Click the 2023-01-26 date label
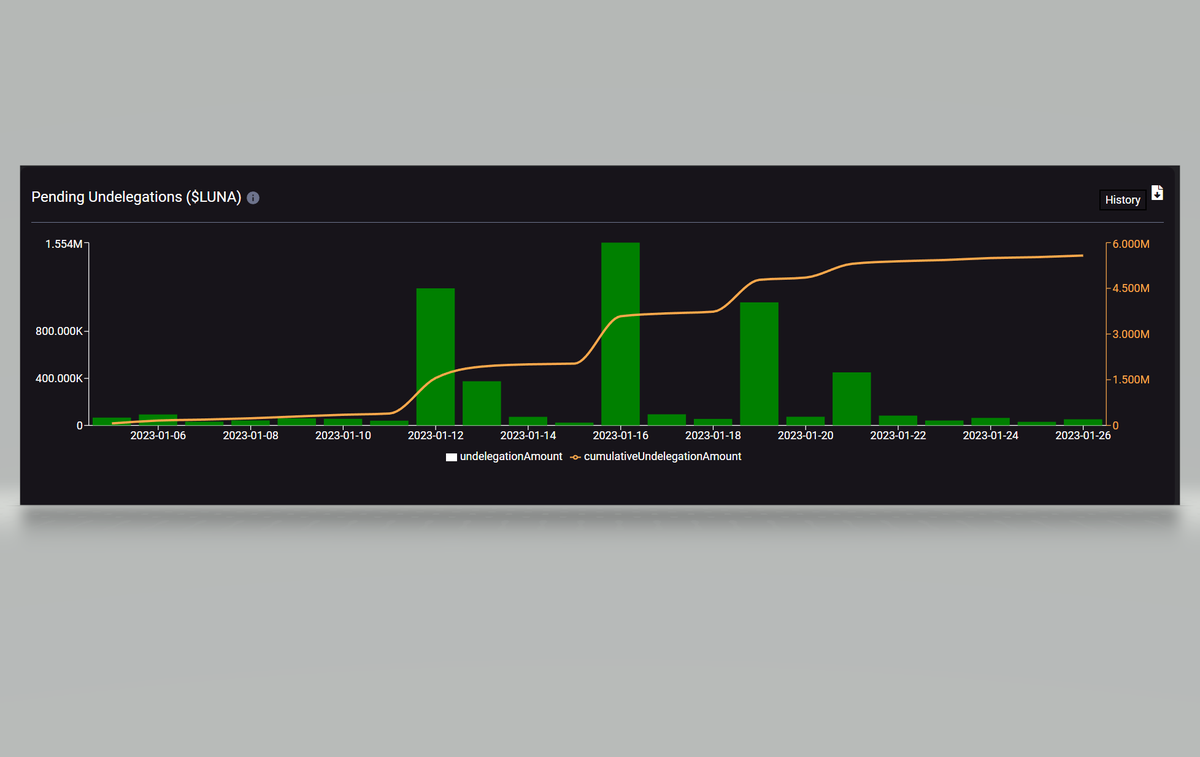This screenshot has height=757, width=1200. pyautogui.click(x=1083, y=436)
